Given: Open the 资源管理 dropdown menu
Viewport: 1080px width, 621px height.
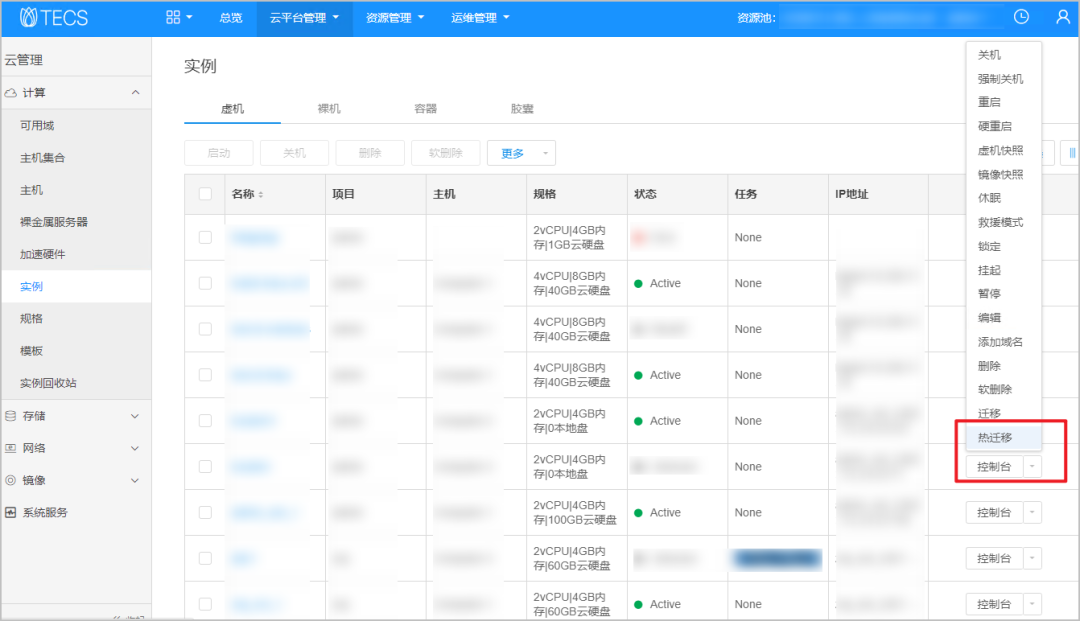Looking at the screenshot, I should [x=395, y=18].
